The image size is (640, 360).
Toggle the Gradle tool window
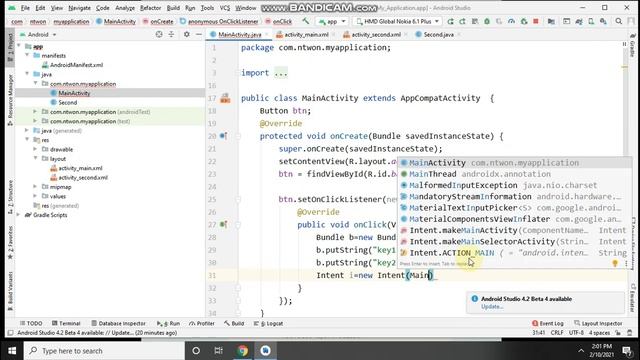point(632,45)
